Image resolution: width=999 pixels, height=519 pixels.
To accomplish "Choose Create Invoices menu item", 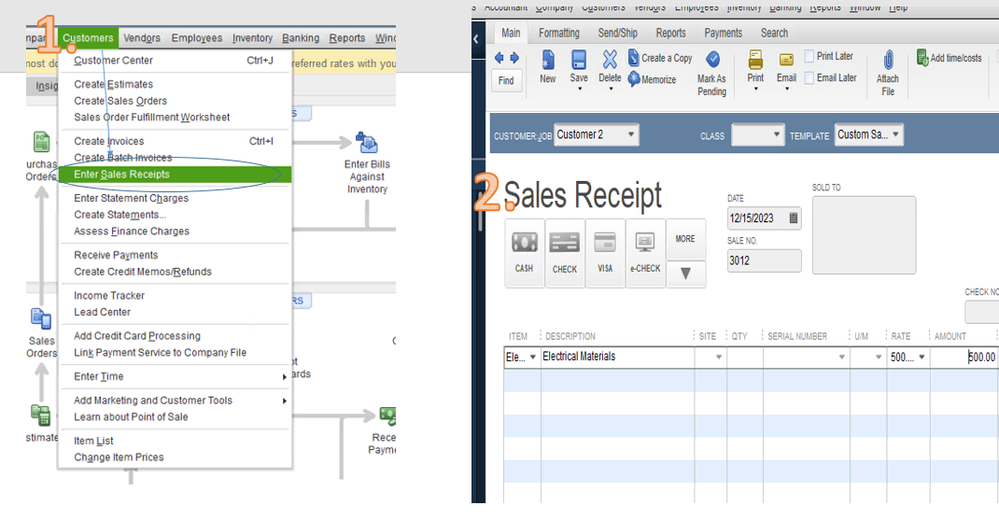I will (175, 141).
